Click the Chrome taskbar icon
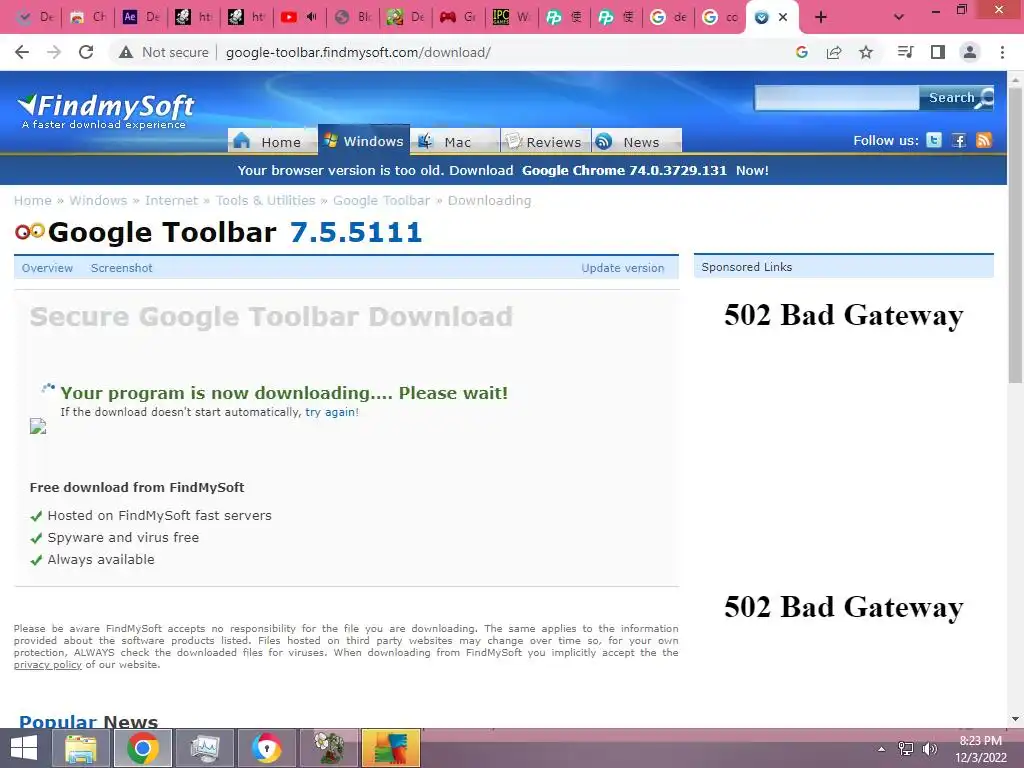The image size is (1024, 768). point(143,748)
